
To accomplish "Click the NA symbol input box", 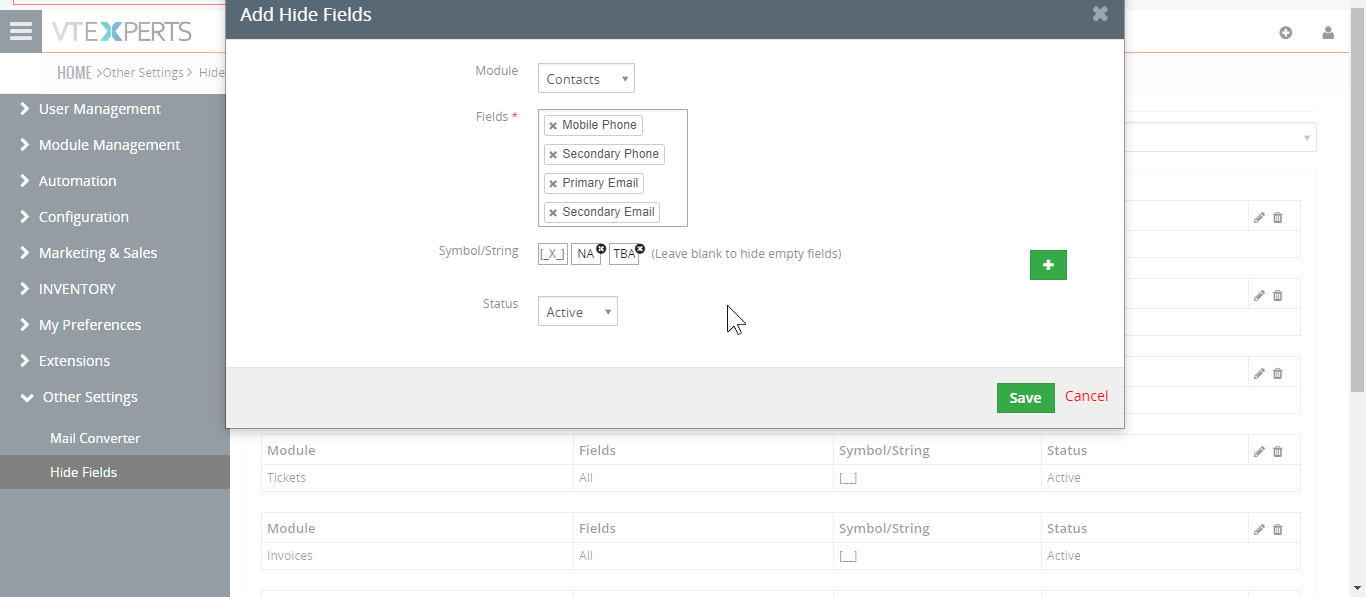I will pos(585,254).
